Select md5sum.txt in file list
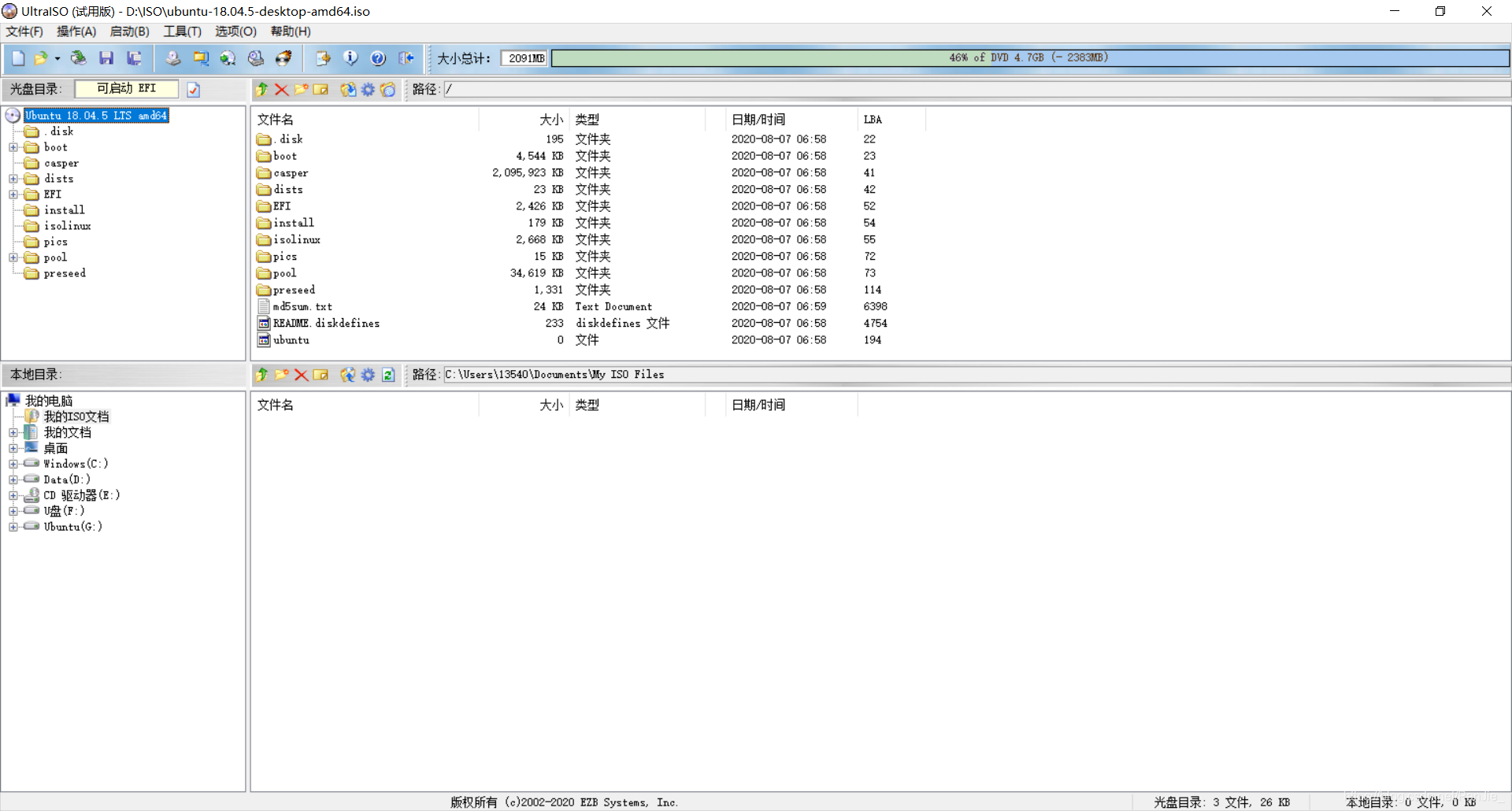 (x=302, y=306)
